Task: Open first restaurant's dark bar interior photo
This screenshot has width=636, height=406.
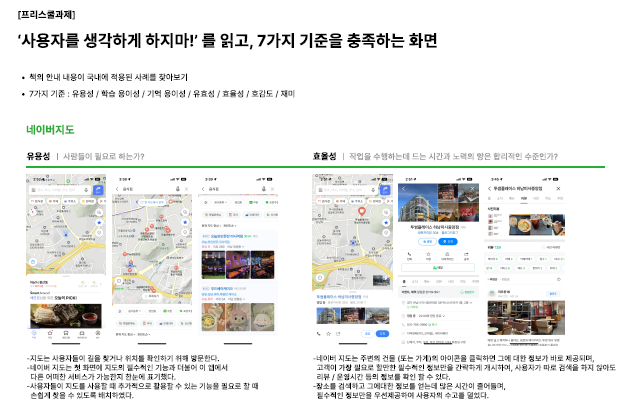Action: click(213, 264)
